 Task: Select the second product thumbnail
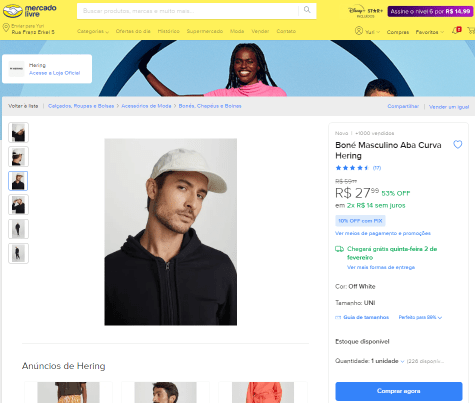pyautogui.click(x=18, y=157)
